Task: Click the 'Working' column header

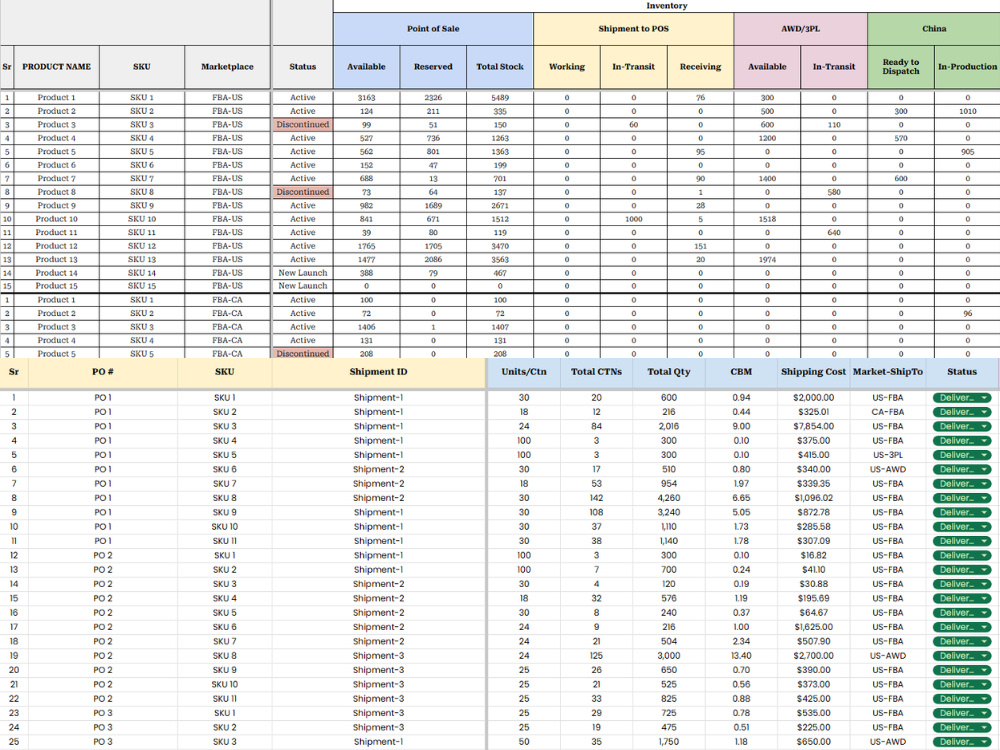Action: pos(567,66)
